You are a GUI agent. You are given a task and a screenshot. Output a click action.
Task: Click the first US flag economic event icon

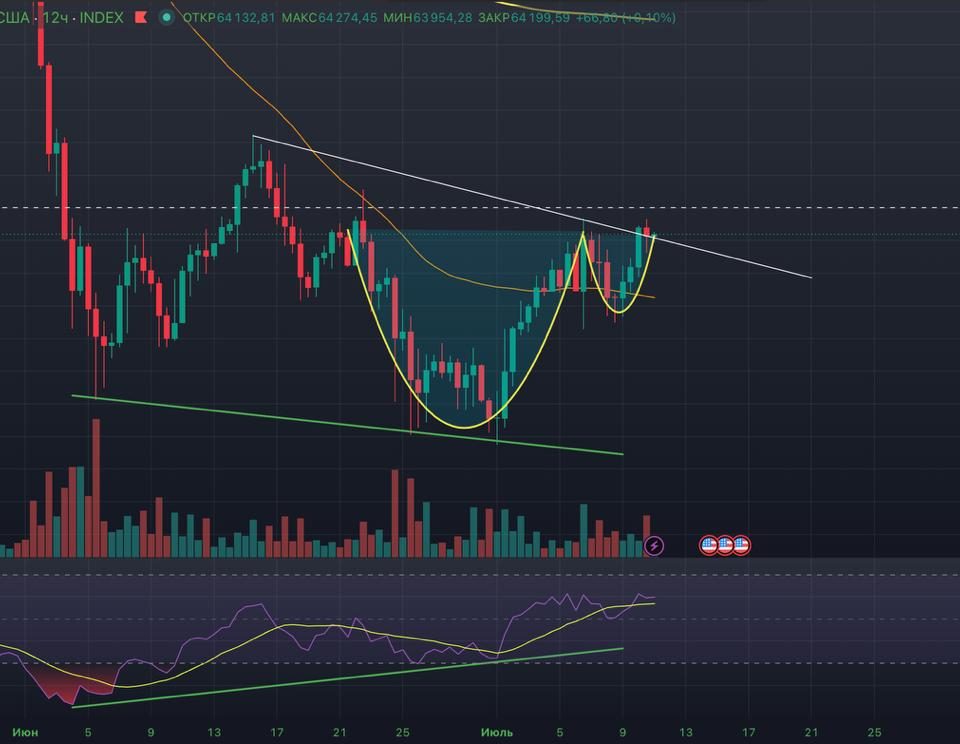[x=709, y=544]
